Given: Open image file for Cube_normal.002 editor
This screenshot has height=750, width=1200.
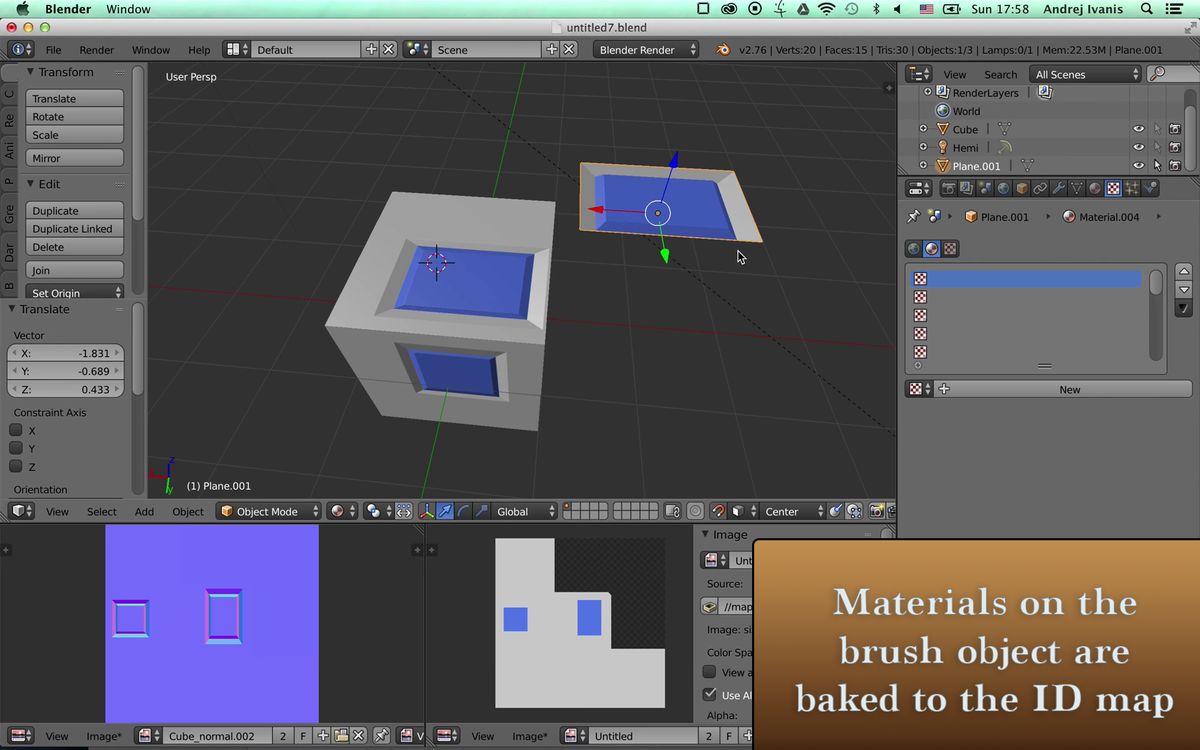Looking at the screenshot, I should pos(341,736).
